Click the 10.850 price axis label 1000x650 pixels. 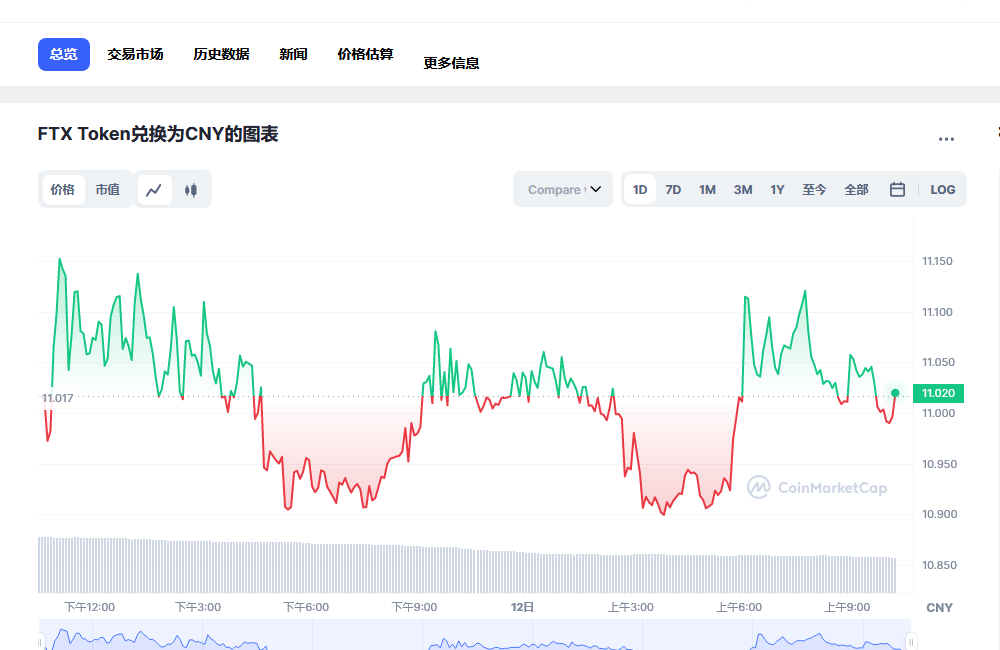coord(939,565)
